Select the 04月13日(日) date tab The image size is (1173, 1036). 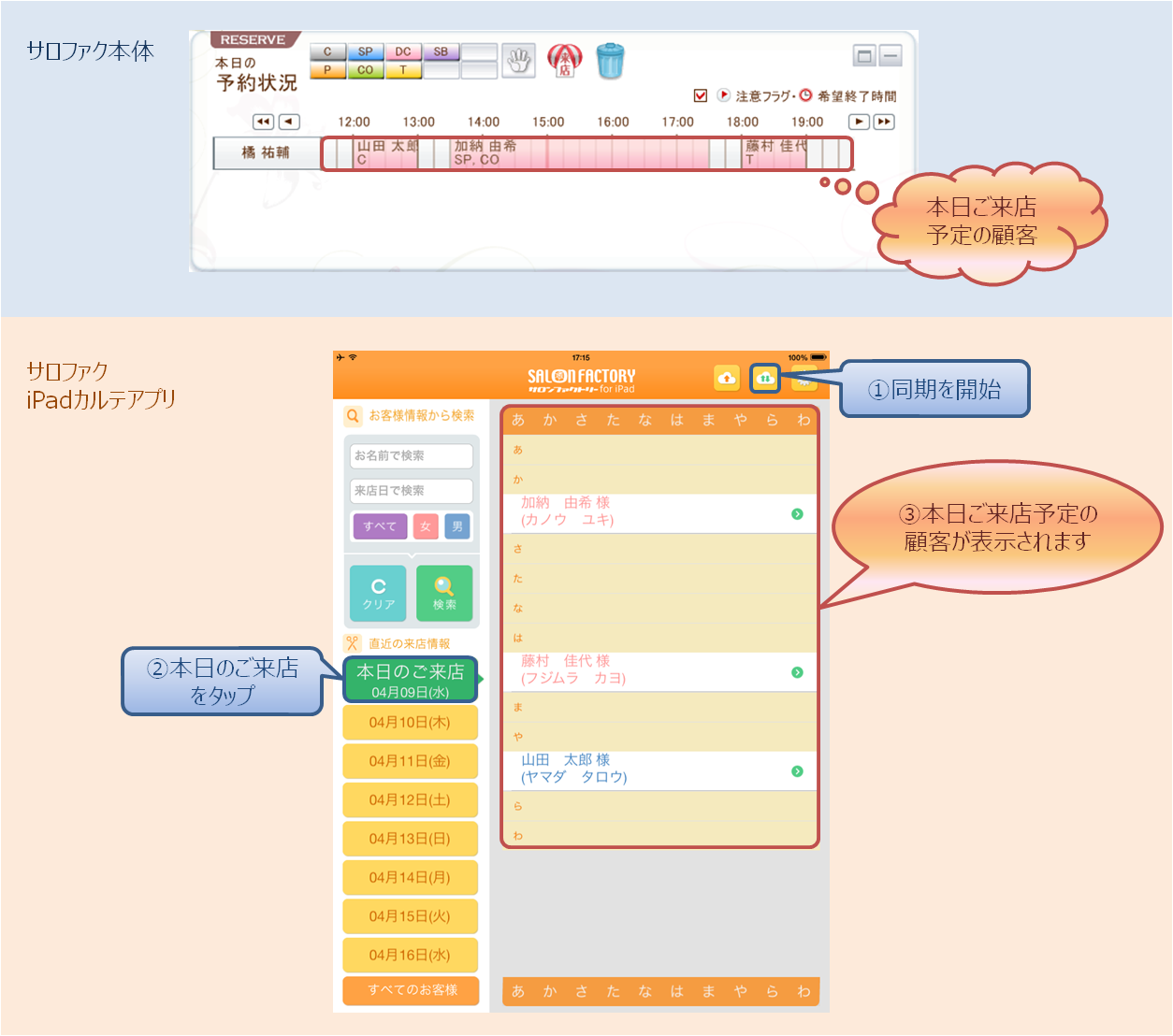[411, 839]
